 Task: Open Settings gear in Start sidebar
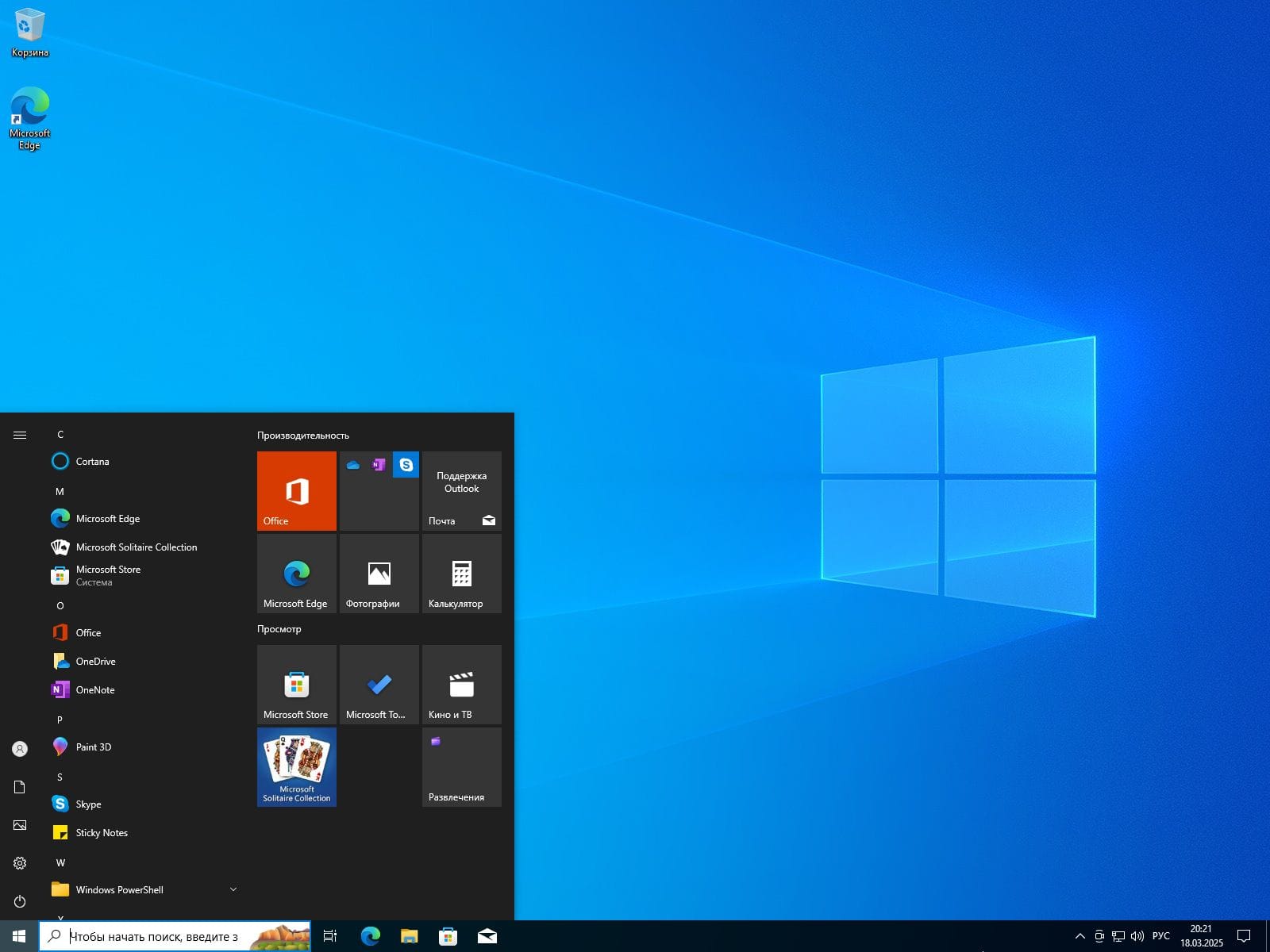20,863
